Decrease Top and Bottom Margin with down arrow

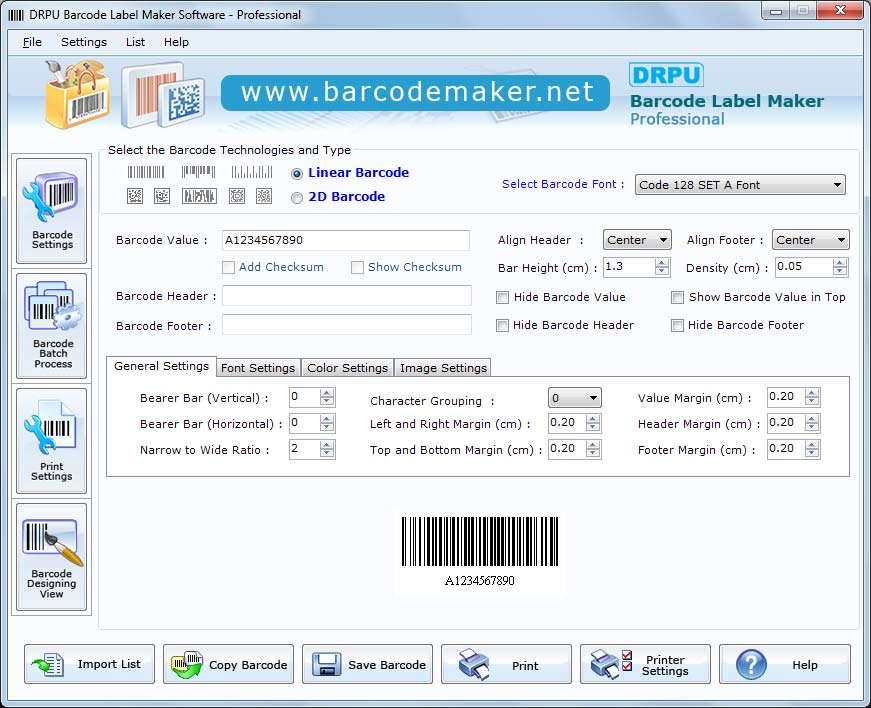pyautogui.click(x=593, y=454)
